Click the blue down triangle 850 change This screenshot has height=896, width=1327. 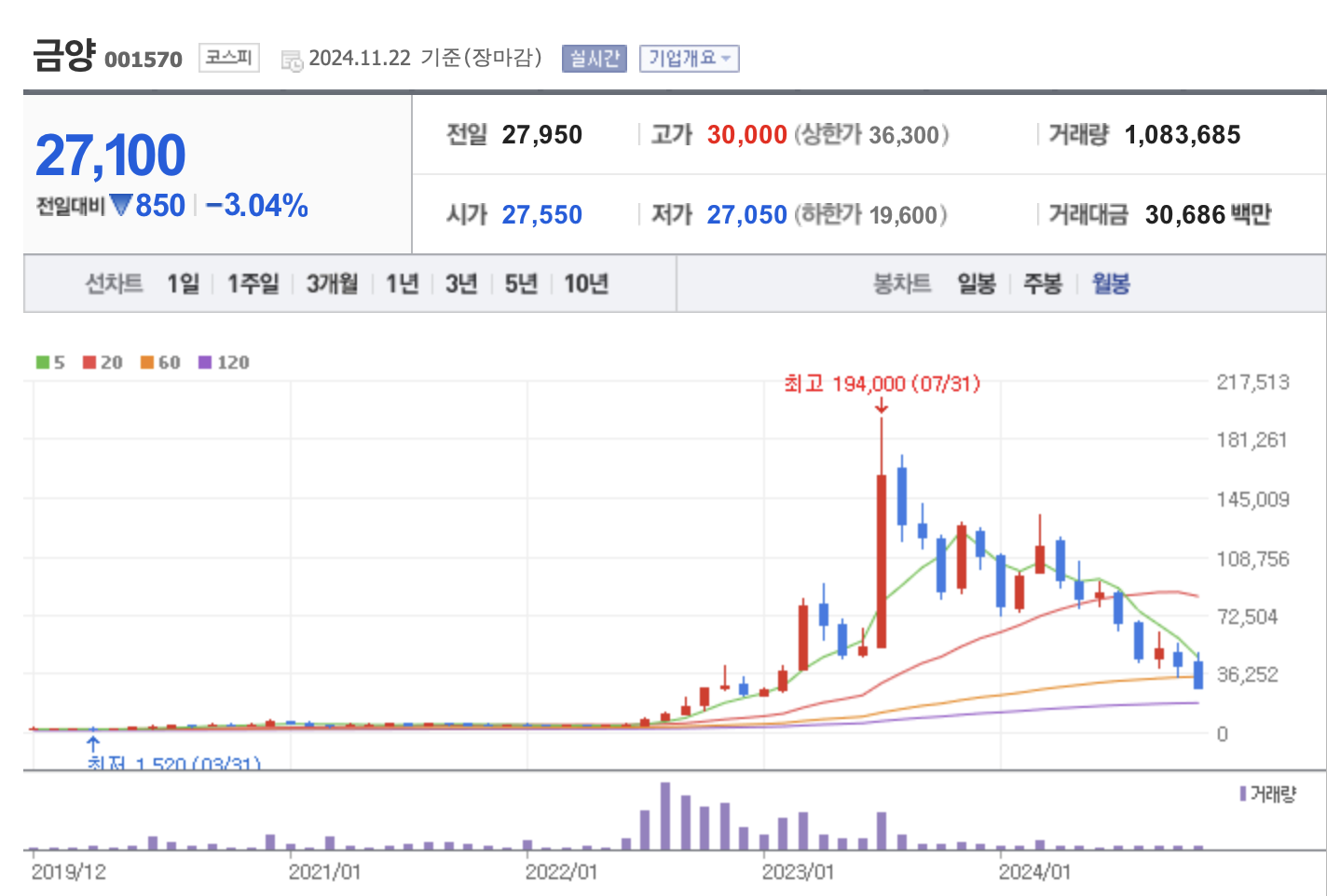pos(148,205)
